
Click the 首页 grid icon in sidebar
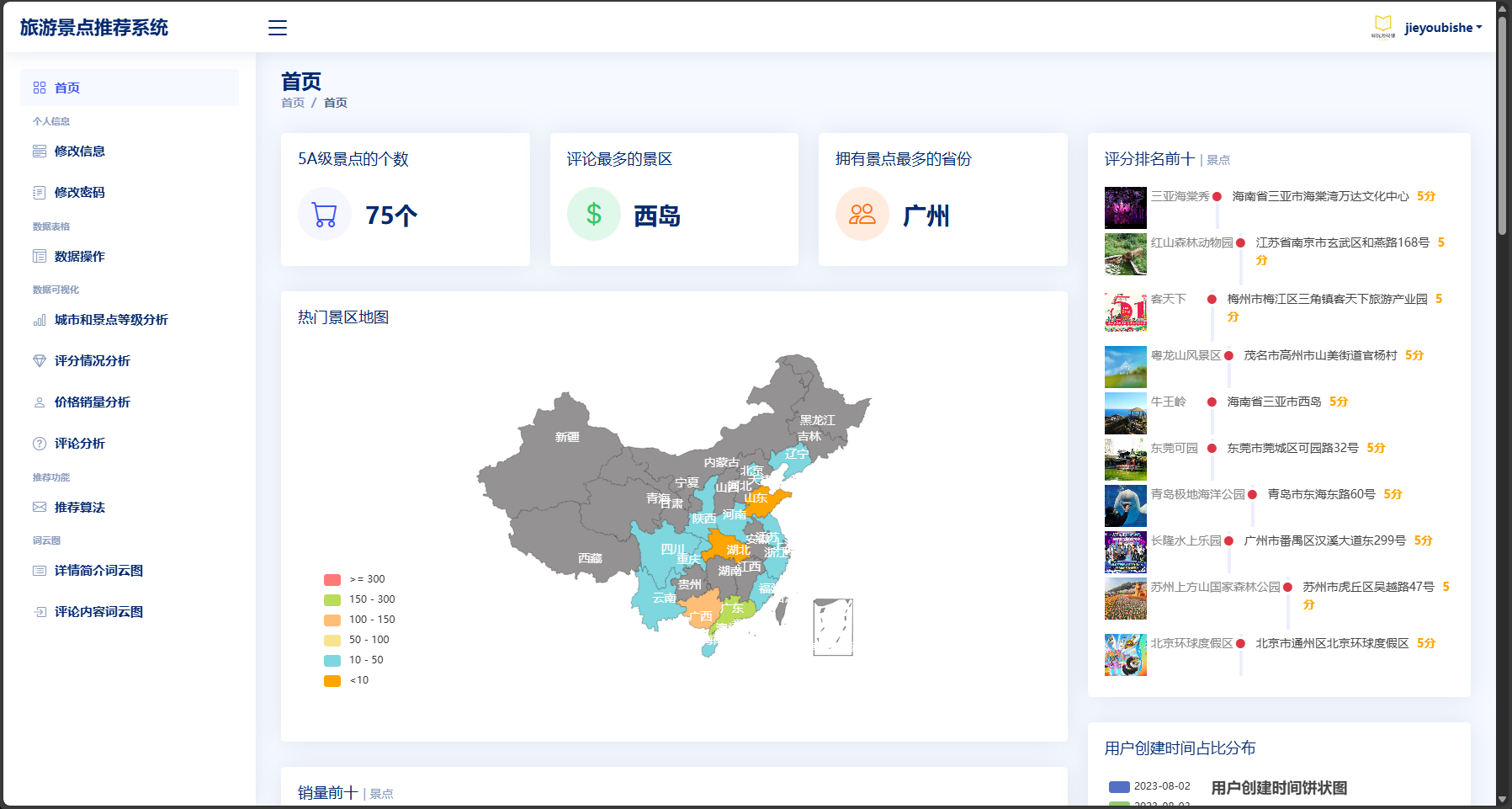40,88
